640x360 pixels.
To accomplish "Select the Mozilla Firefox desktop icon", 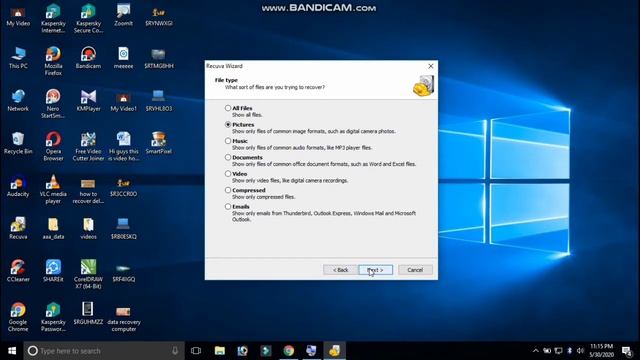I will click(x=53, y=61).
